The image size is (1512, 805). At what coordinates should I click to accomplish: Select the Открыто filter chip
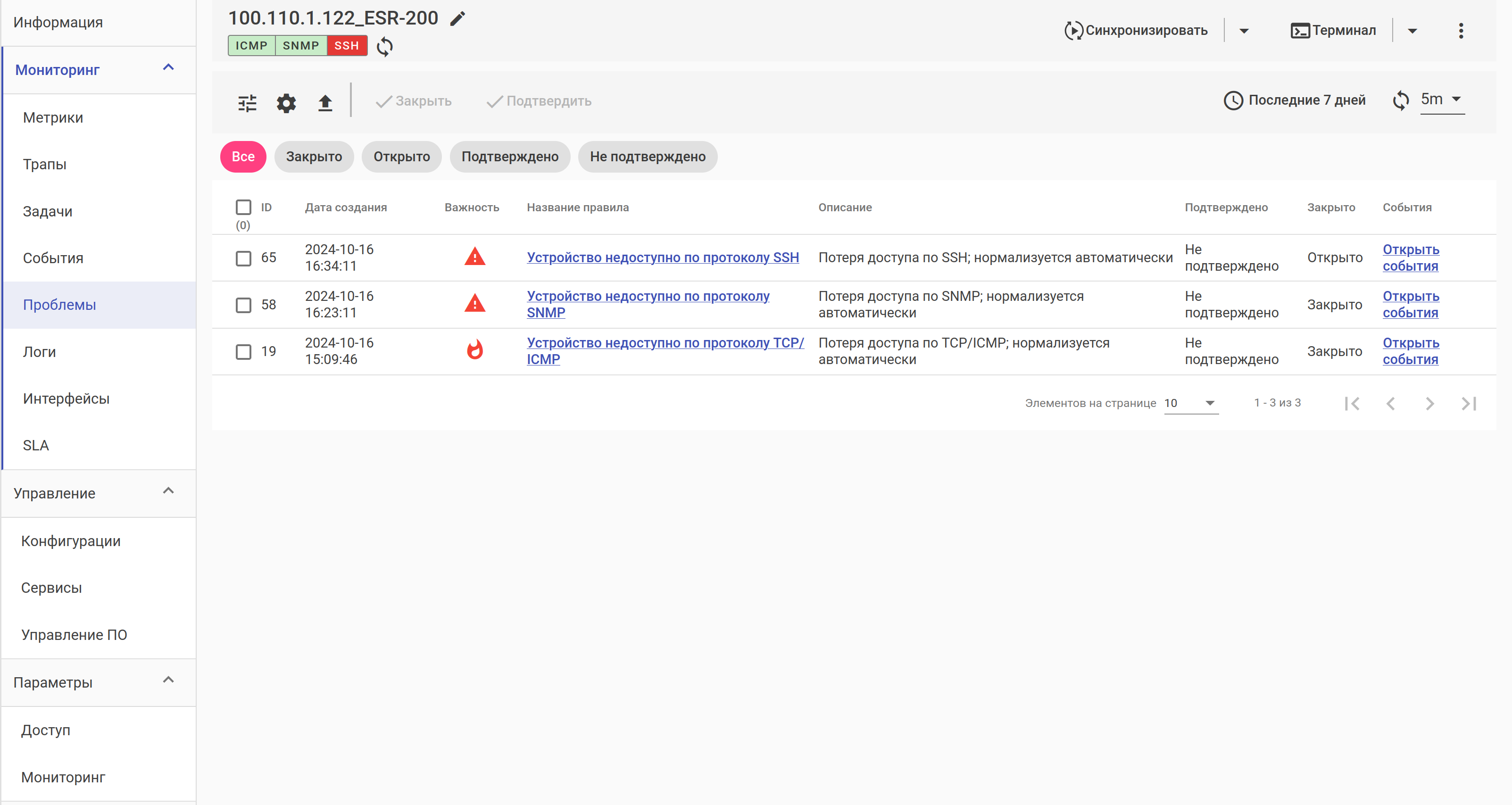pos(401,157)
